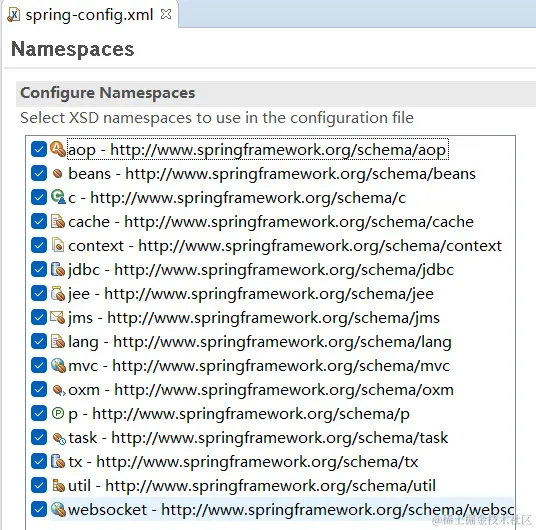This screenshot has height=530, width=536.
Task: Click the p namespace green circle icon
Action: point(58,413)
